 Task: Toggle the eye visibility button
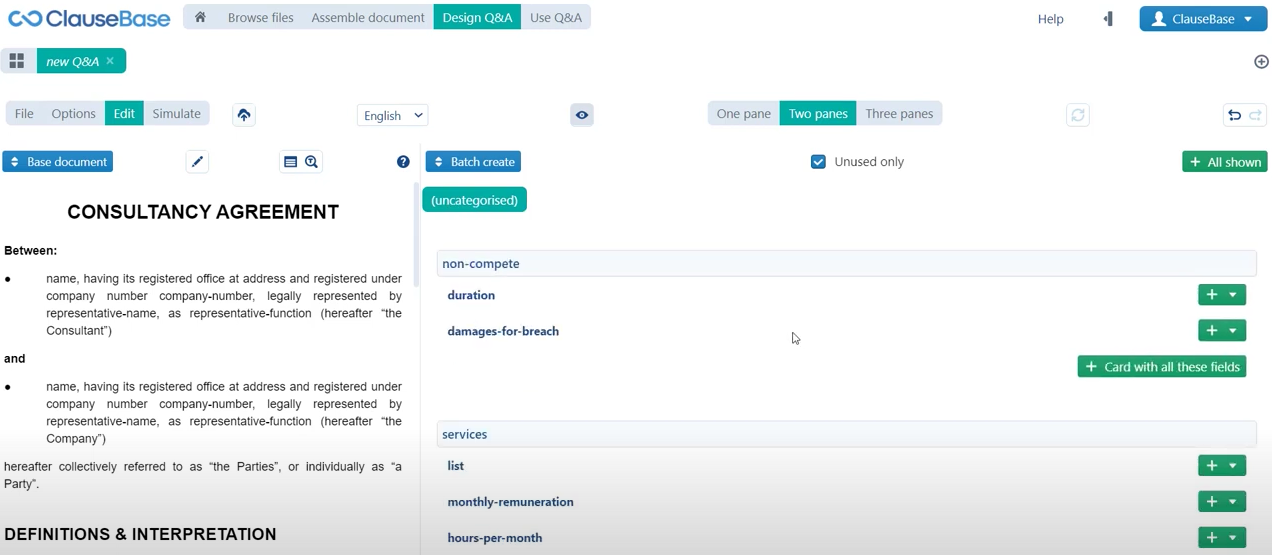coord(582,115)
